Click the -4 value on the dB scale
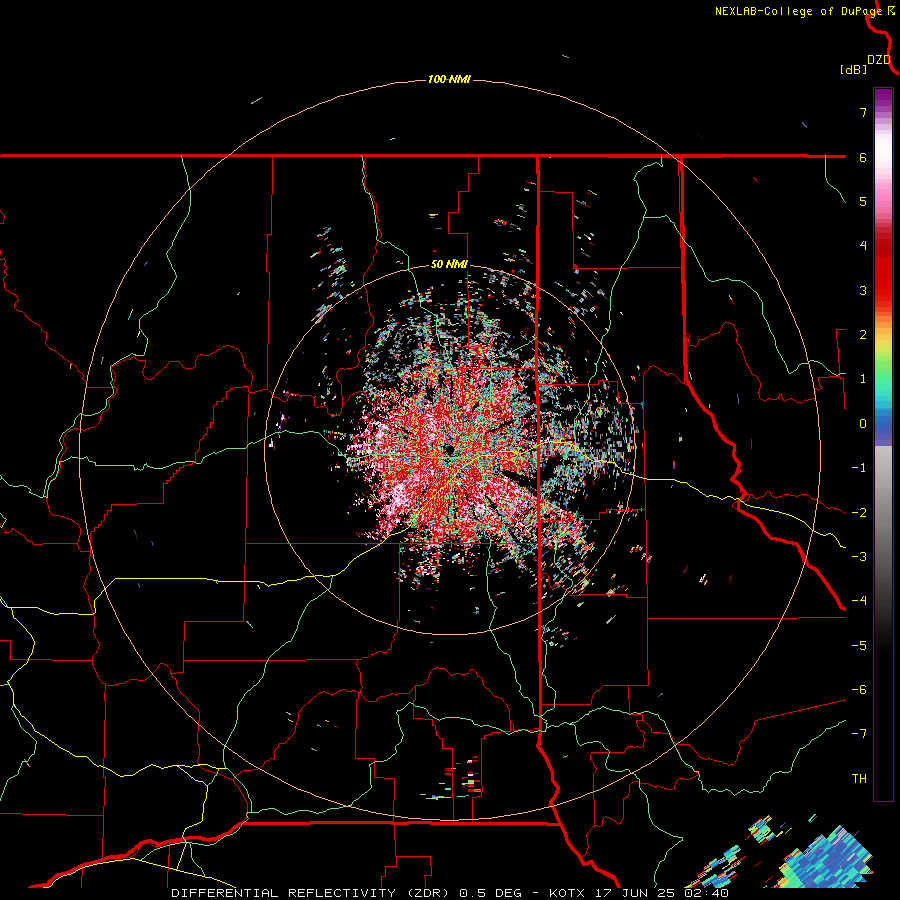 859,600
